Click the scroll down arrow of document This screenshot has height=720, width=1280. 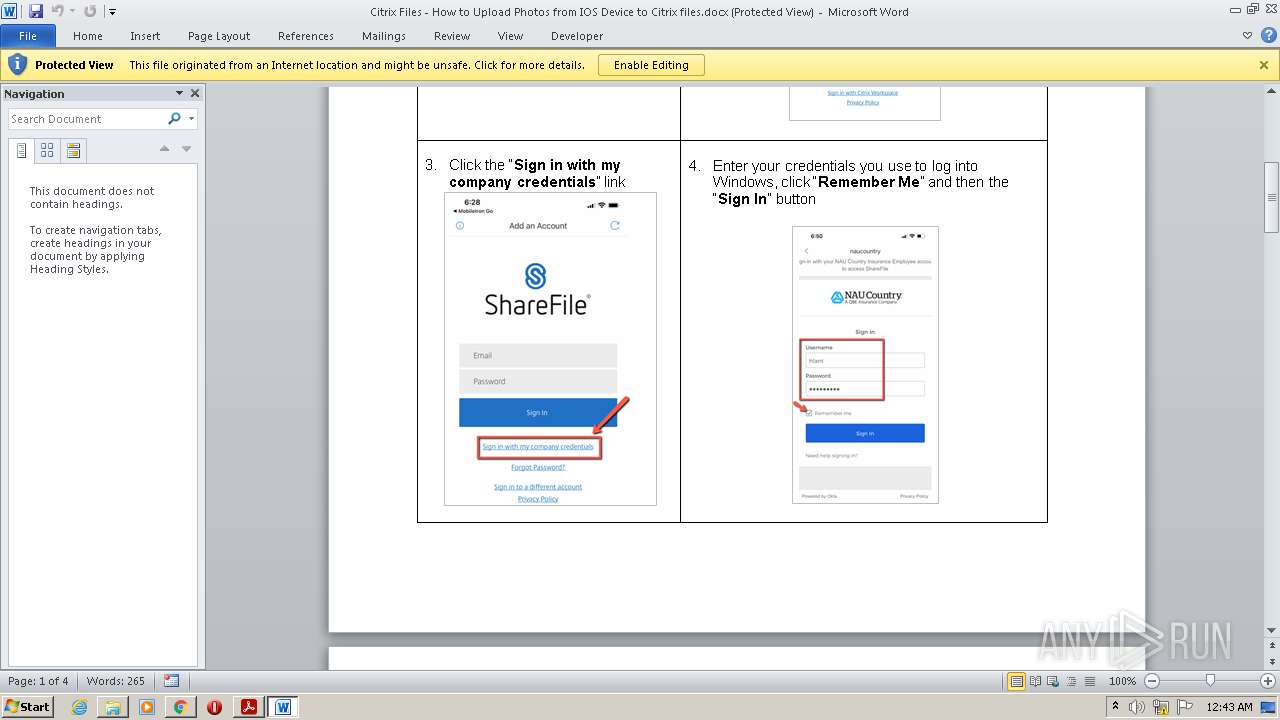1272,630
